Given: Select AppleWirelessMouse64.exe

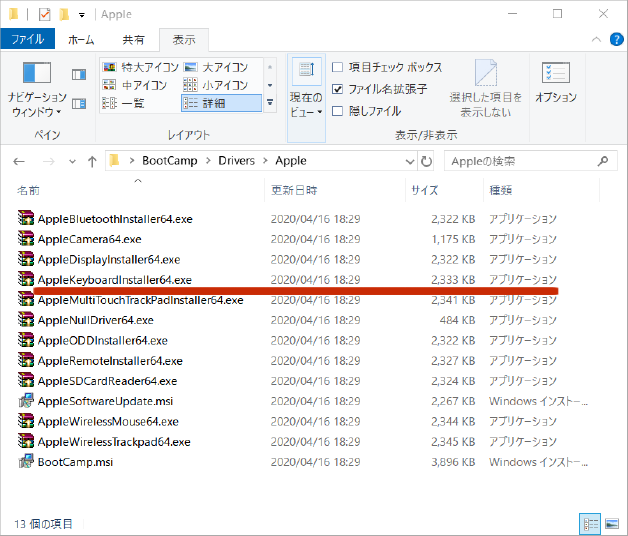Looking at the screenshot, I should [108, 421].
